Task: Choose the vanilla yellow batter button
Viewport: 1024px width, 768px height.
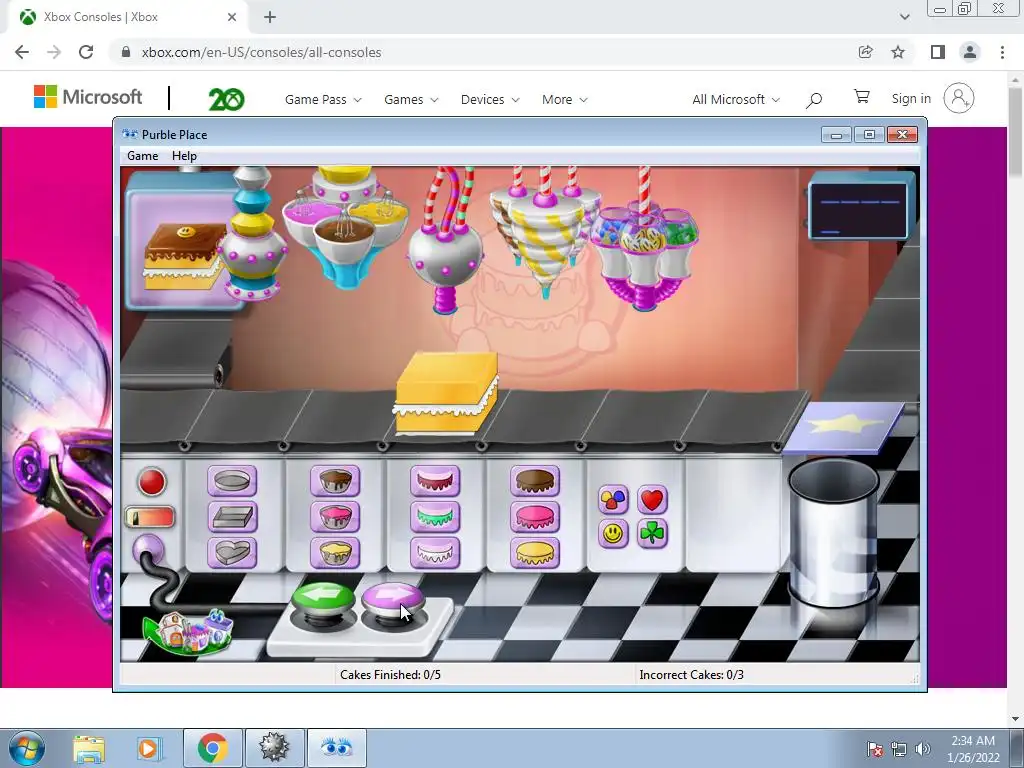Action: (x=335, y=552)
